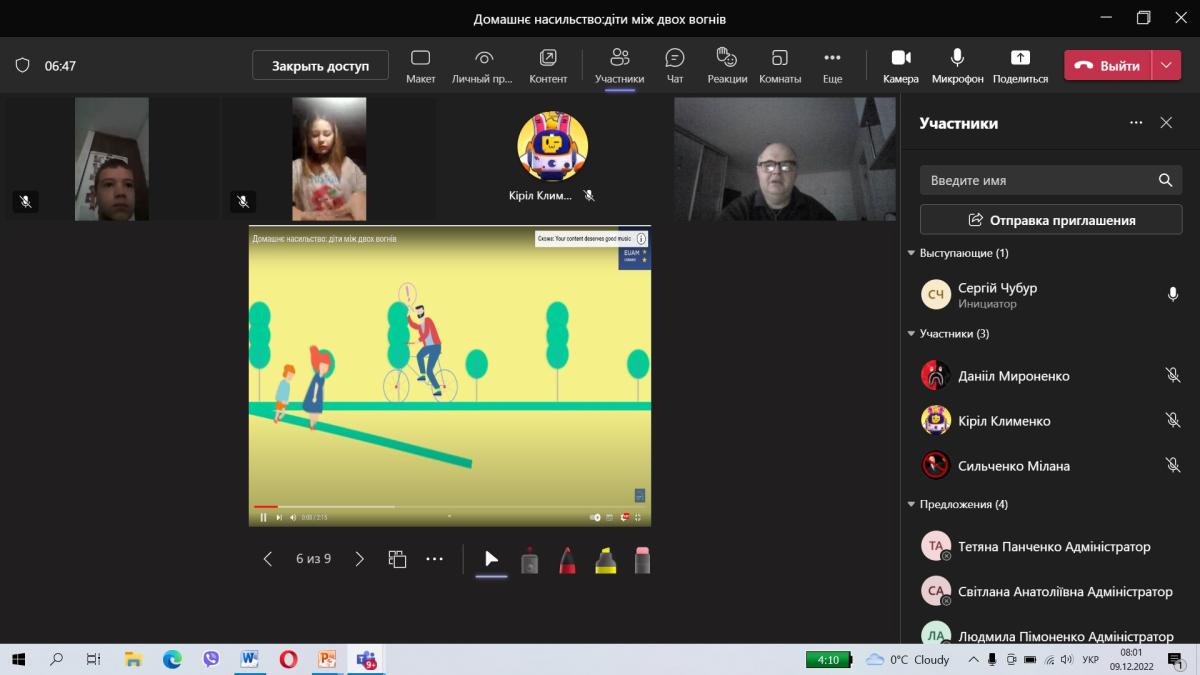Select Кіріл Клименко in participants list
1200x675 pixels.
coord(1050,421)
